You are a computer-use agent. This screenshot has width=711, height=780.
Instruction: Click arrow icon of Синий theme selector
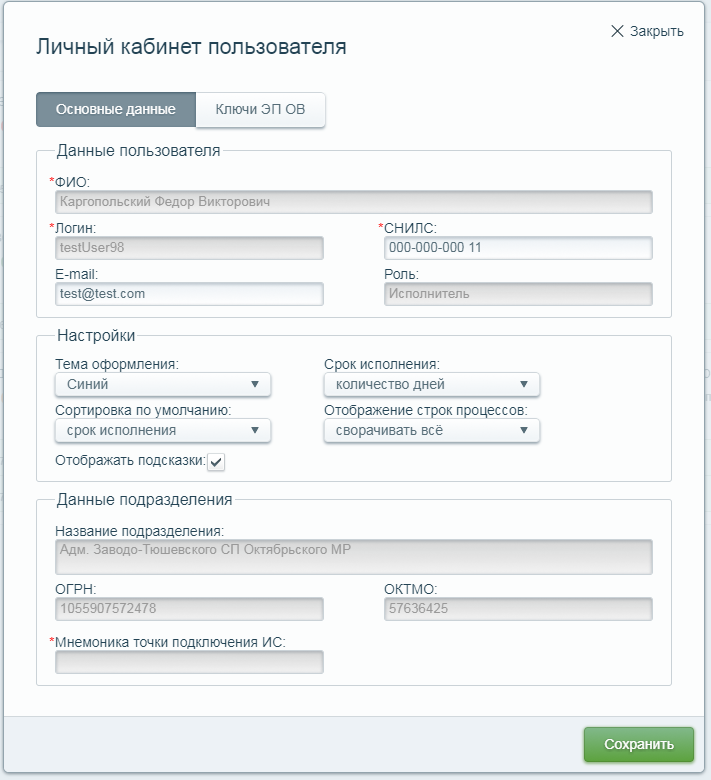click(255, 385)
